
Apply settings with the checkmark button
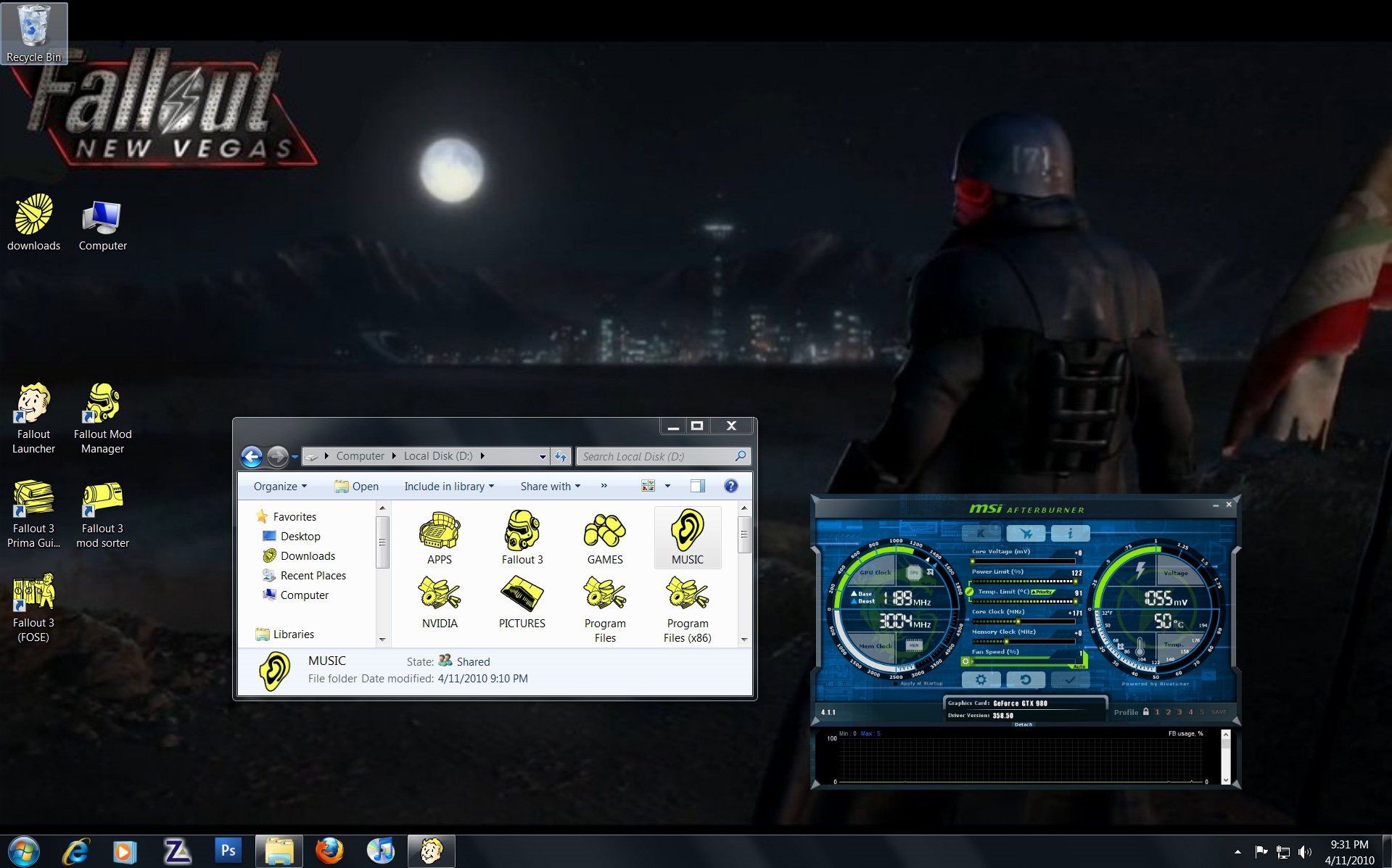pos(1070,679)
